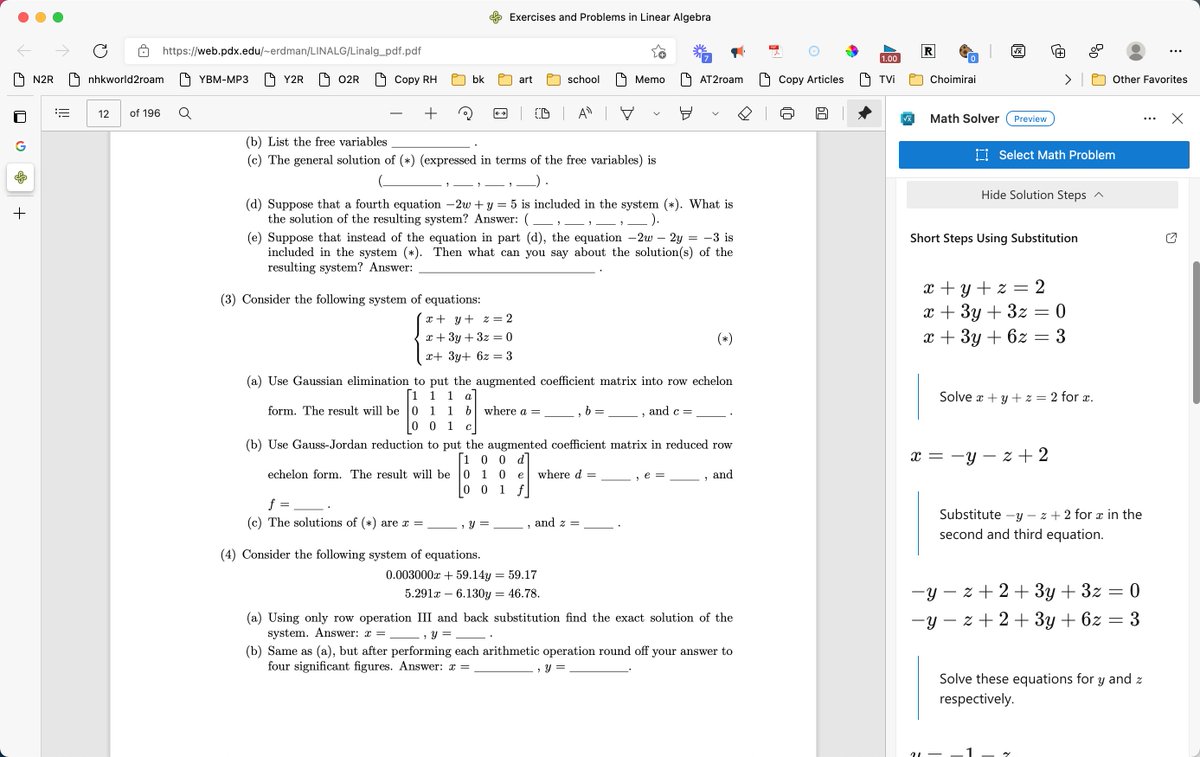1200x757 pixels.
Task: Close the Math Solver panel
Action: click(x=1177, y=118)
